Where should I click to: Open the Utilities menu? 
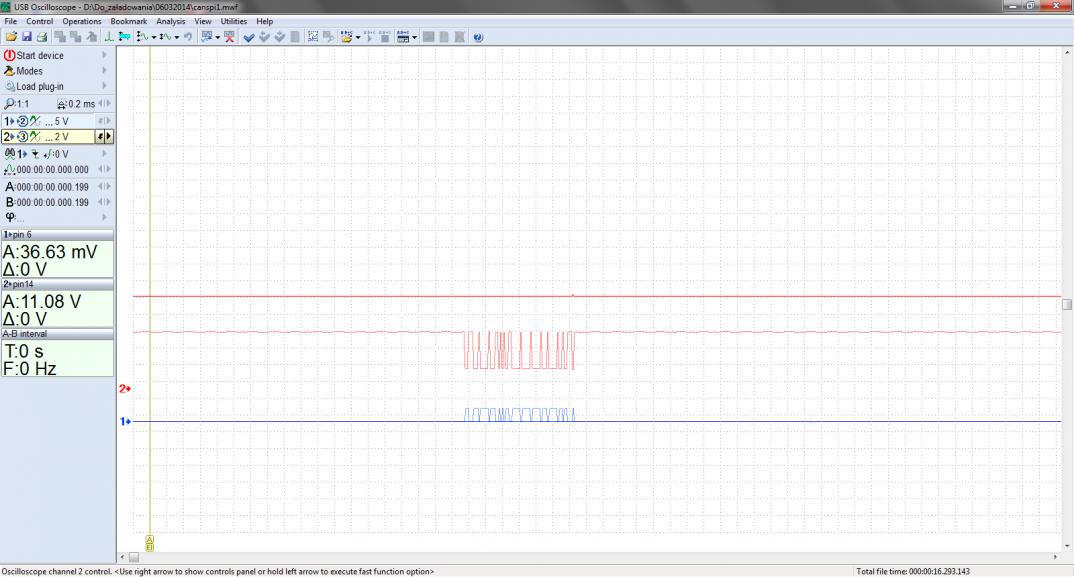234,21
